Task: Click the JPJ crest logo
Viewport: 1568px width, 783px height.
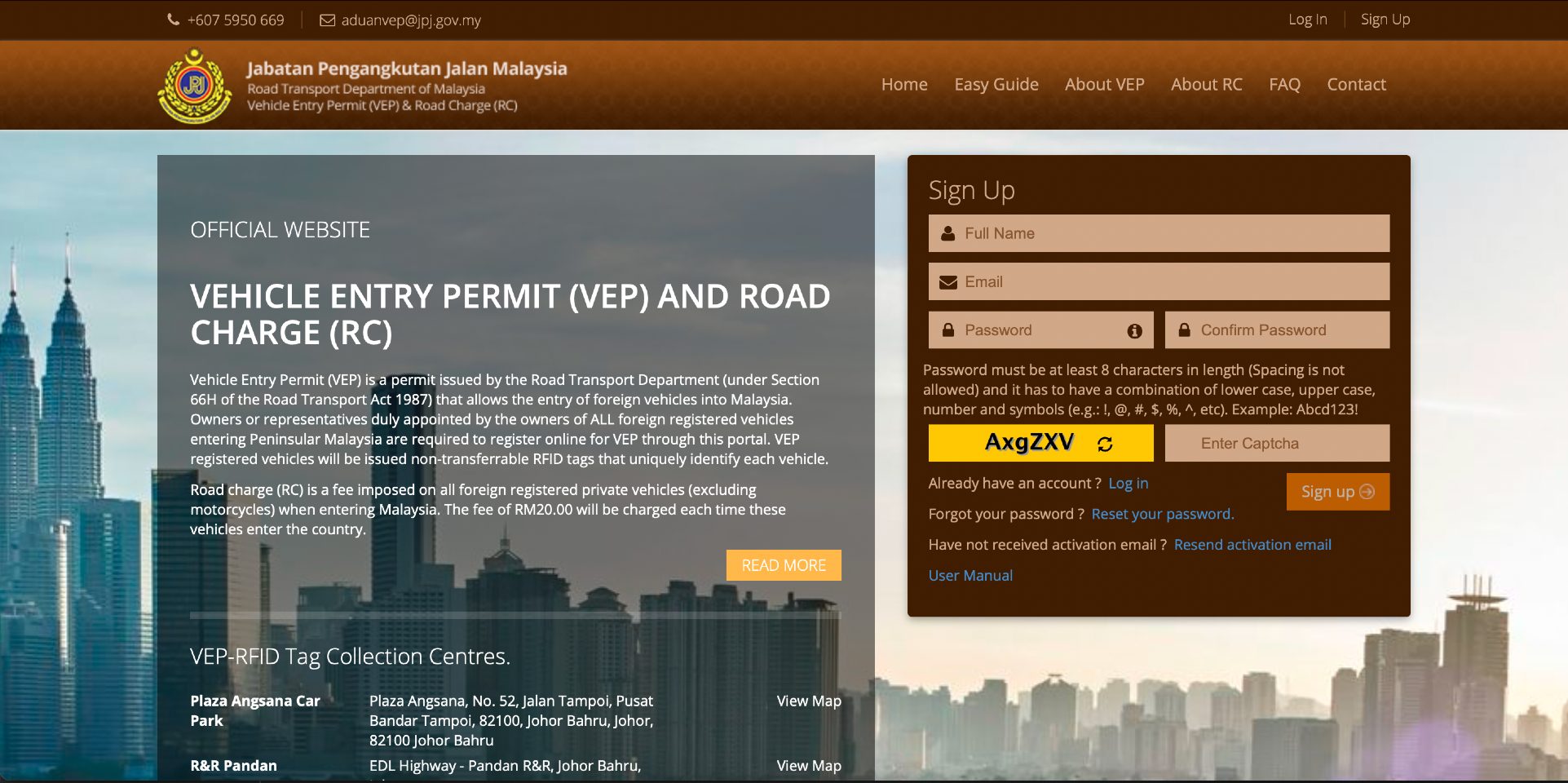Action: tap(195, 86)
